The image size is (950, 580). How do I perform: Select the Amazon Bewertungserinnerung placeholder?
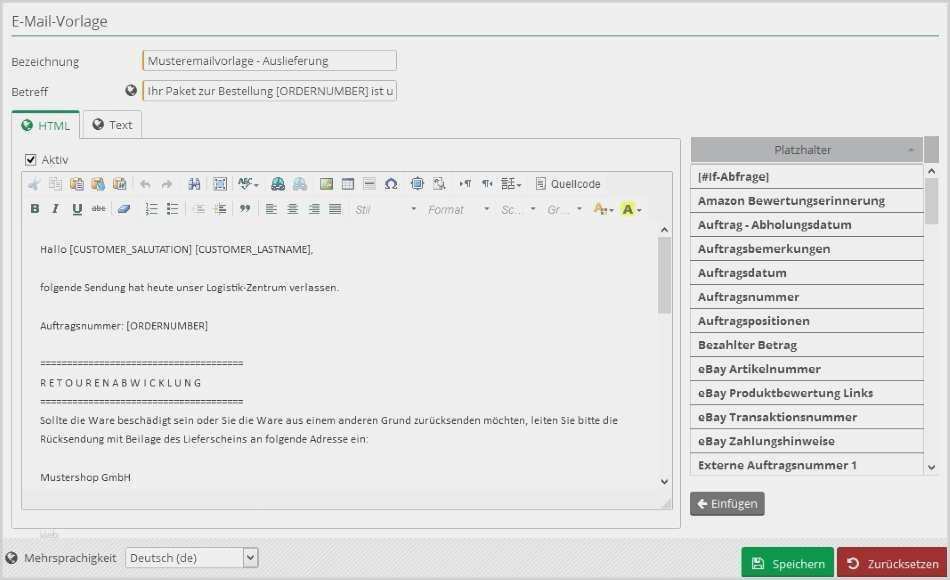point(806,201)
